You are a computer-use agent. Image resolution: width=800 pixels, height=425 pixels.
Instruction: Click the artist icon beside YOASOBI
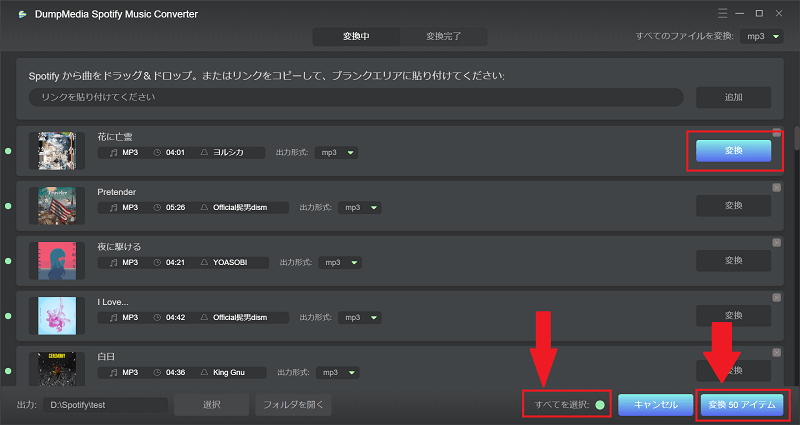[204, 263]
